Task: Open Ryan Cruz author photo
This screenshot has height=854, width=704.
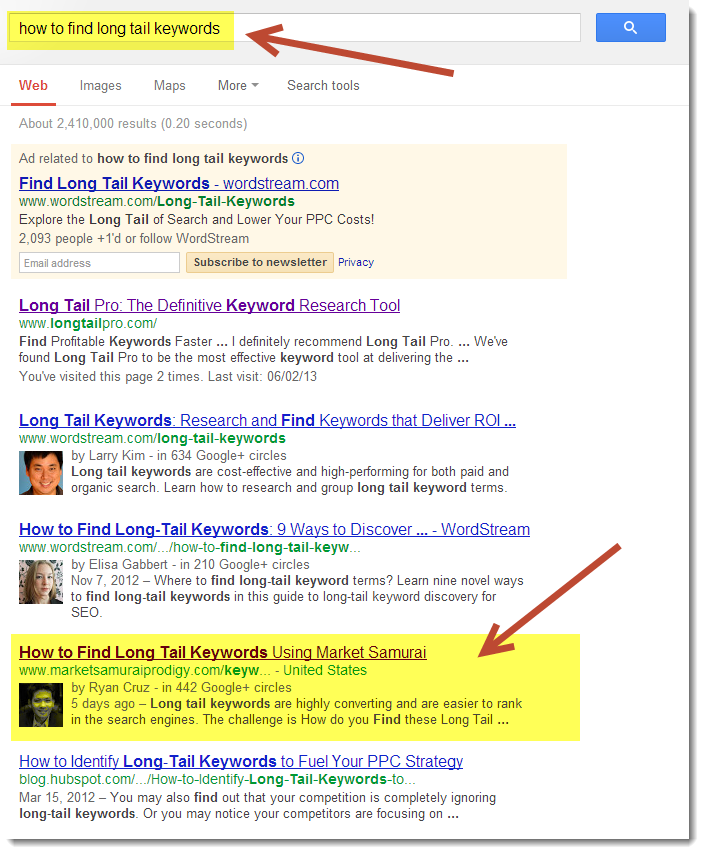Action: (41, 705)
